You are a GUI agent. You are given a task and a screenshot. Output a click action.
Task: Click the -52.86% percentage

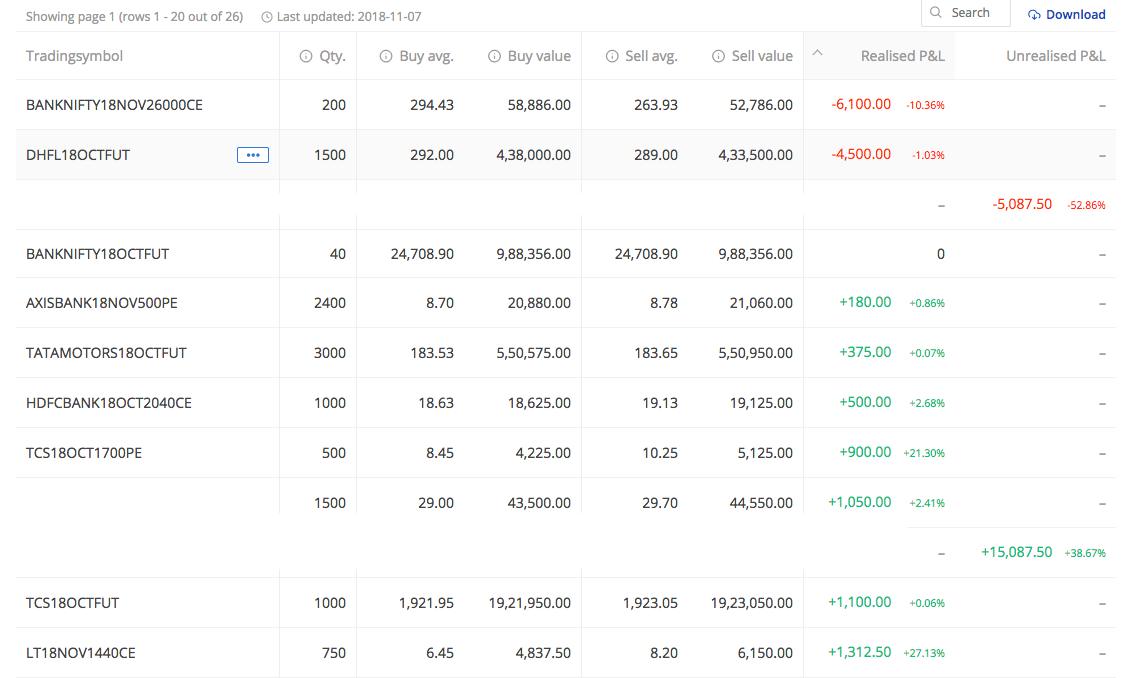pyautogui.click(x=1086, y=205)
